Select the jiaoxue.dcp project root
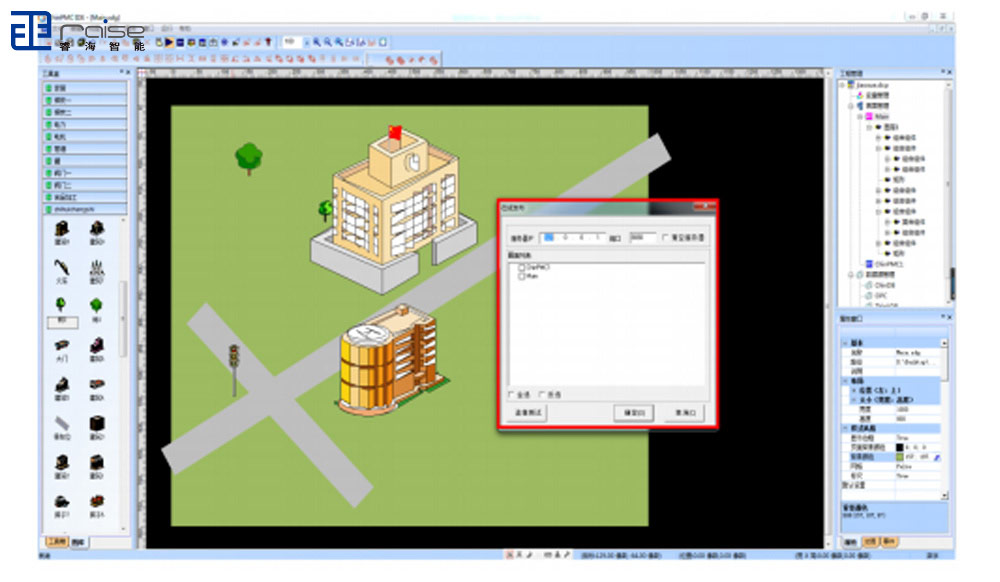The height and width of the screenshot is (582, 1000). (872, 85)
